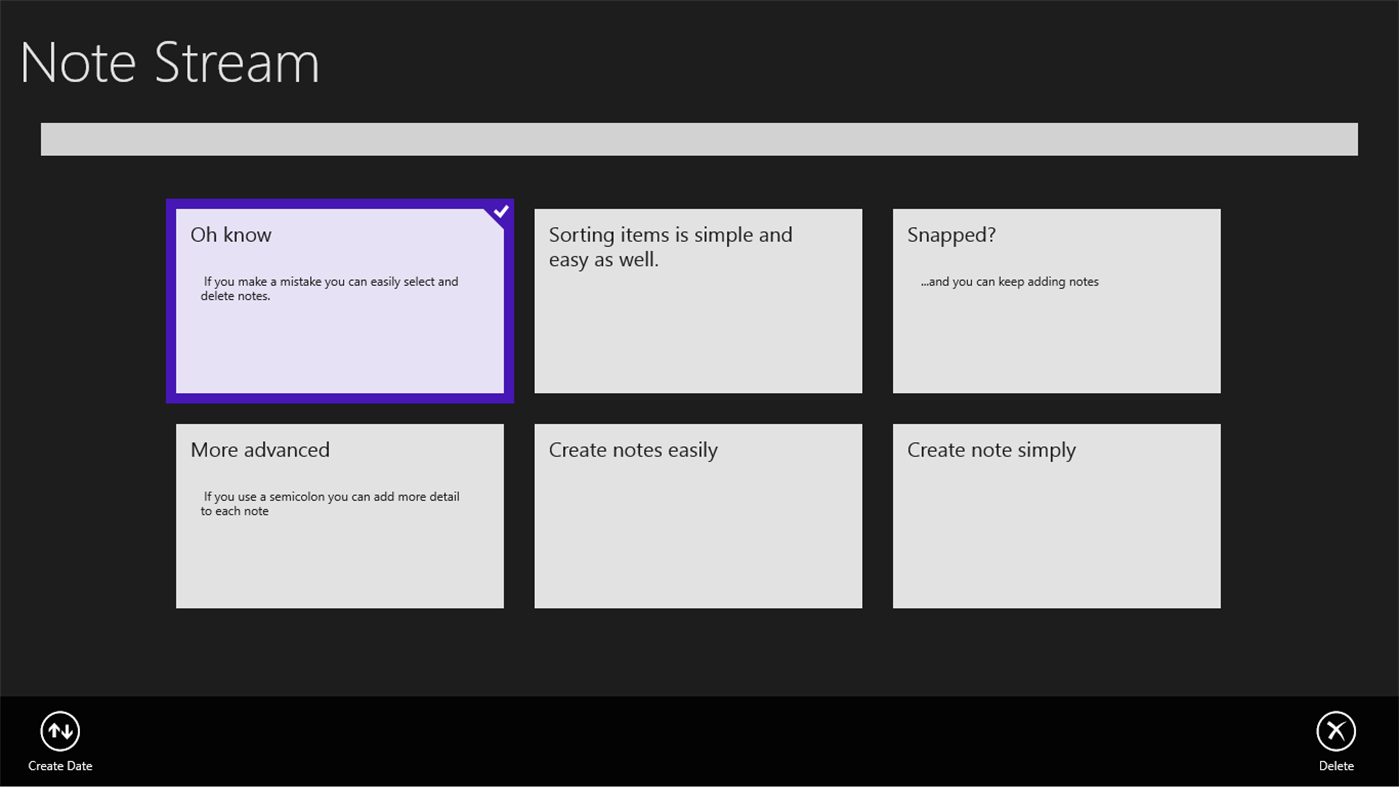This screenshot has height=787, width=1399.
Task: Deselect the highlighted purple note
Action: 339,300
